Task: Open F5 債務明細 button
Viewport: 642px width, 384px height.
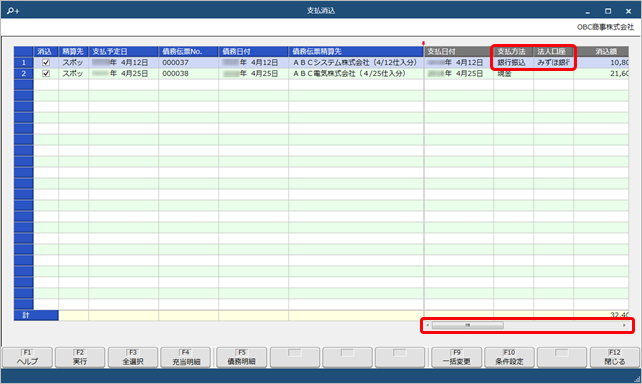Action: point(242,357)
